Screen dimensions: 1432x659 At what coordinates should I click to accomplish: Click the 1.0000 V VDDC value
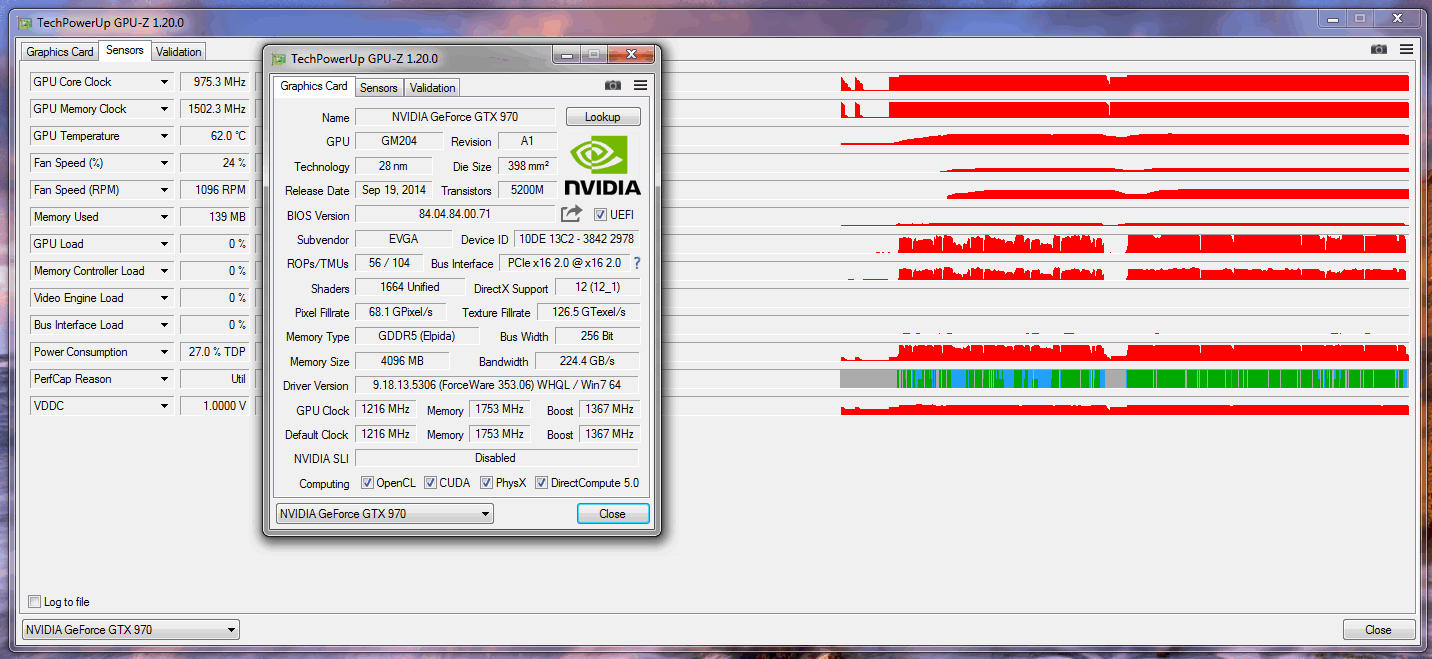[215, 406]
